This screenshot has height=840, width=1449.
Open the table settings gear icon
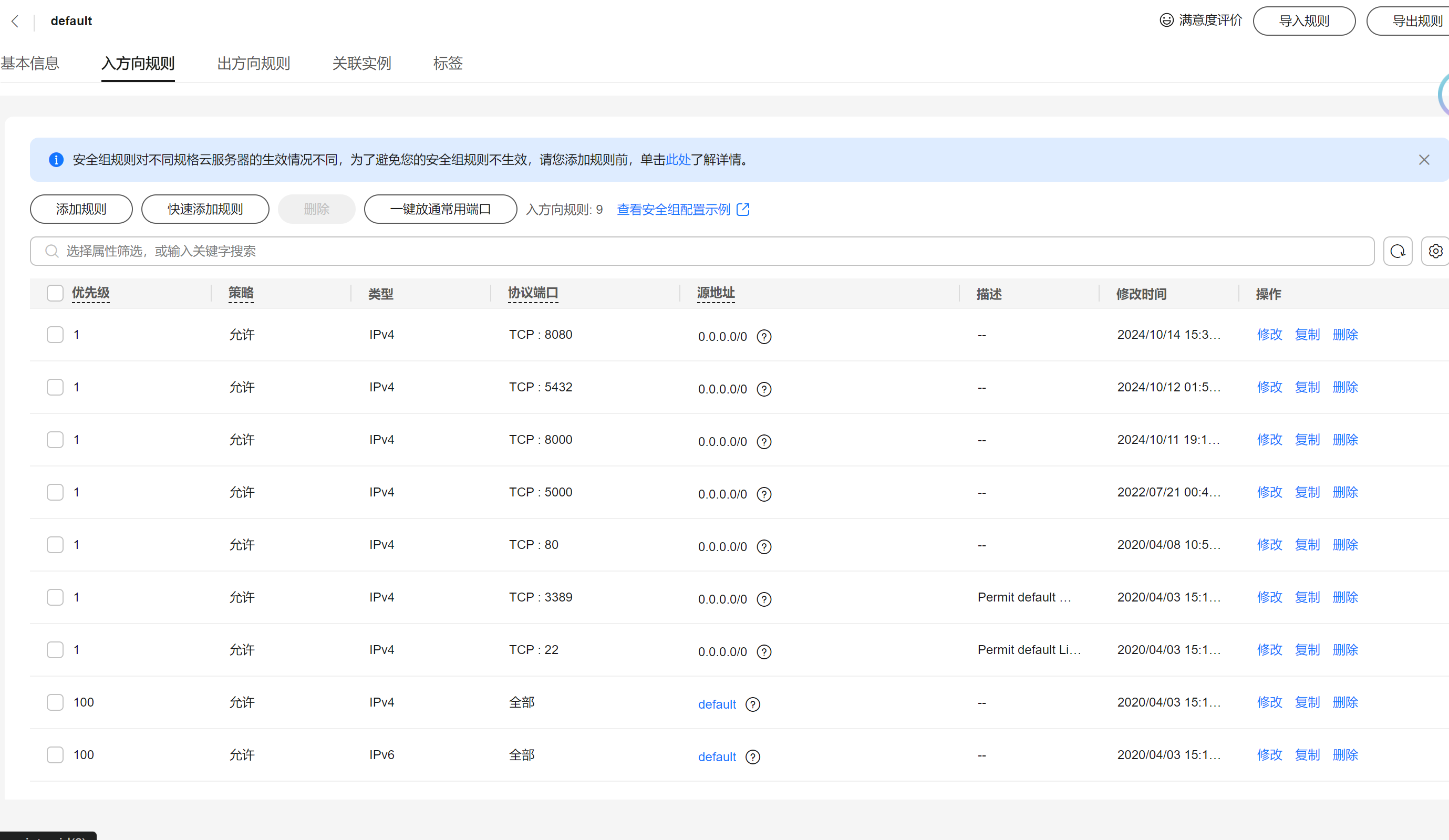point(1435,251)
